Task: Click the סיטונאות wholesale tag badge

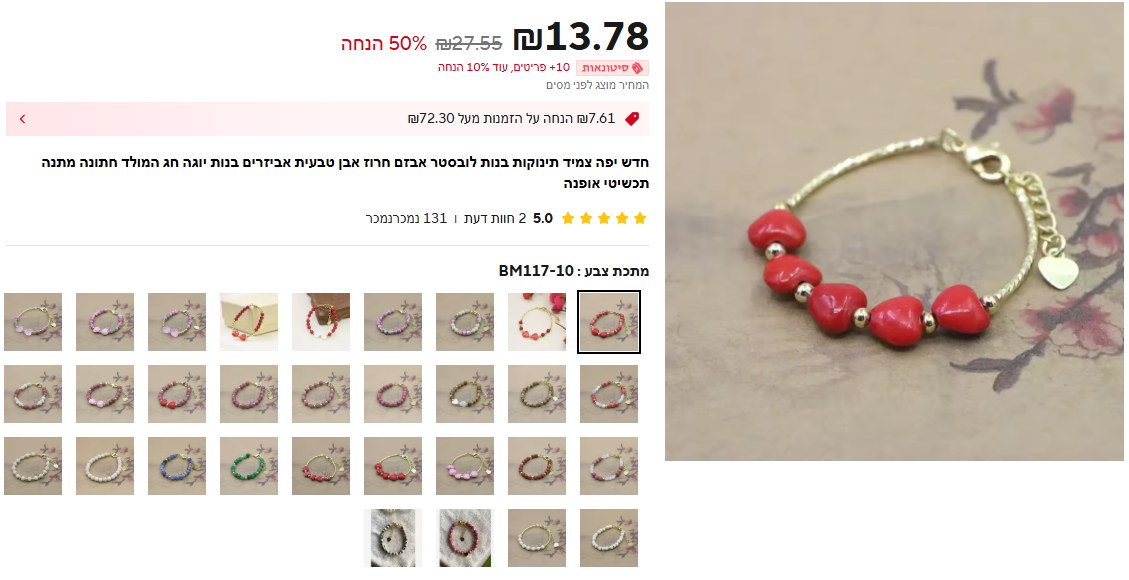Action: 612,68
